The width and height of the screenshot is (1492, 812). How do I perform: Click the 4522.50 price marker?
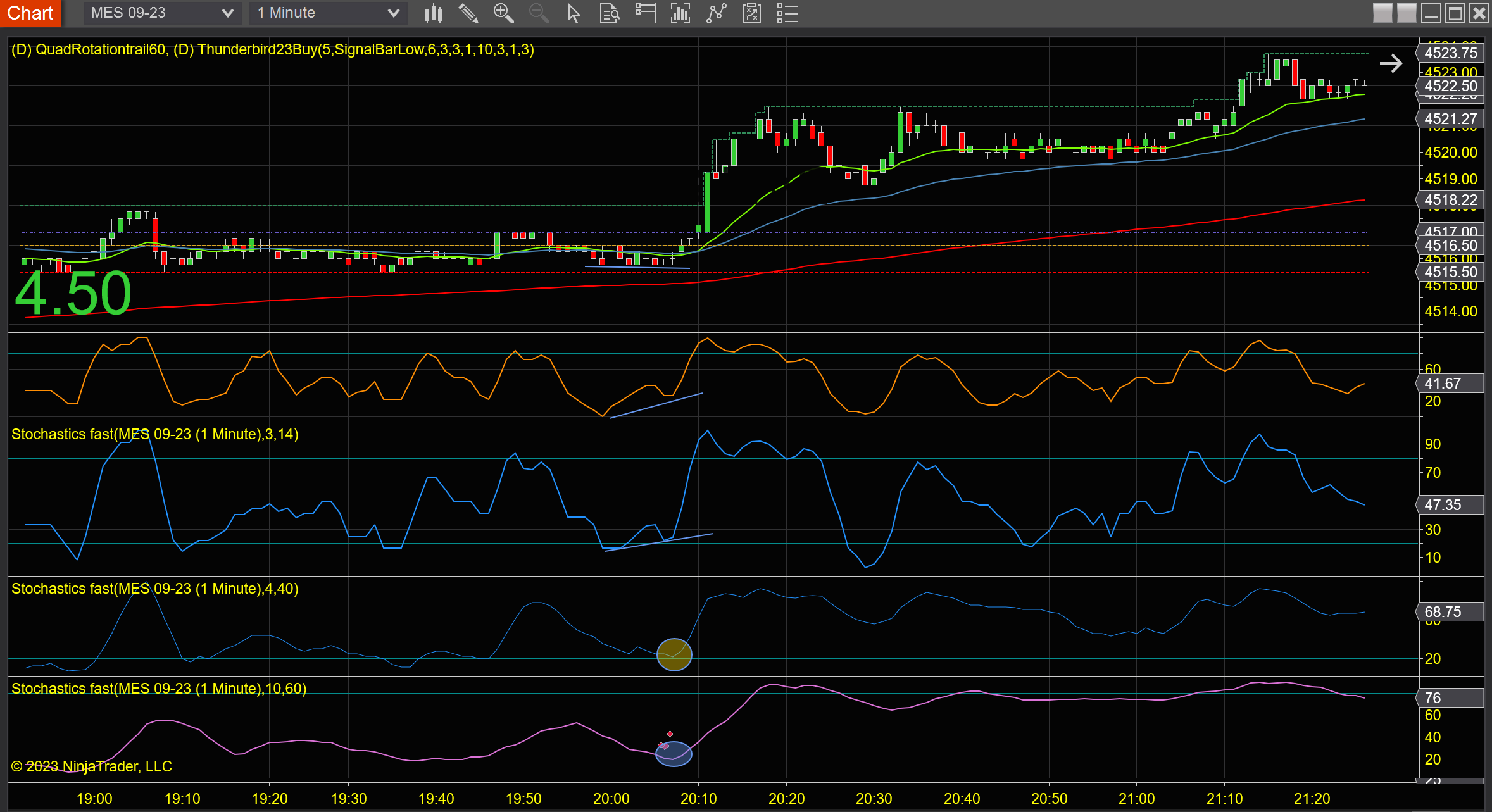[1450, 86]
